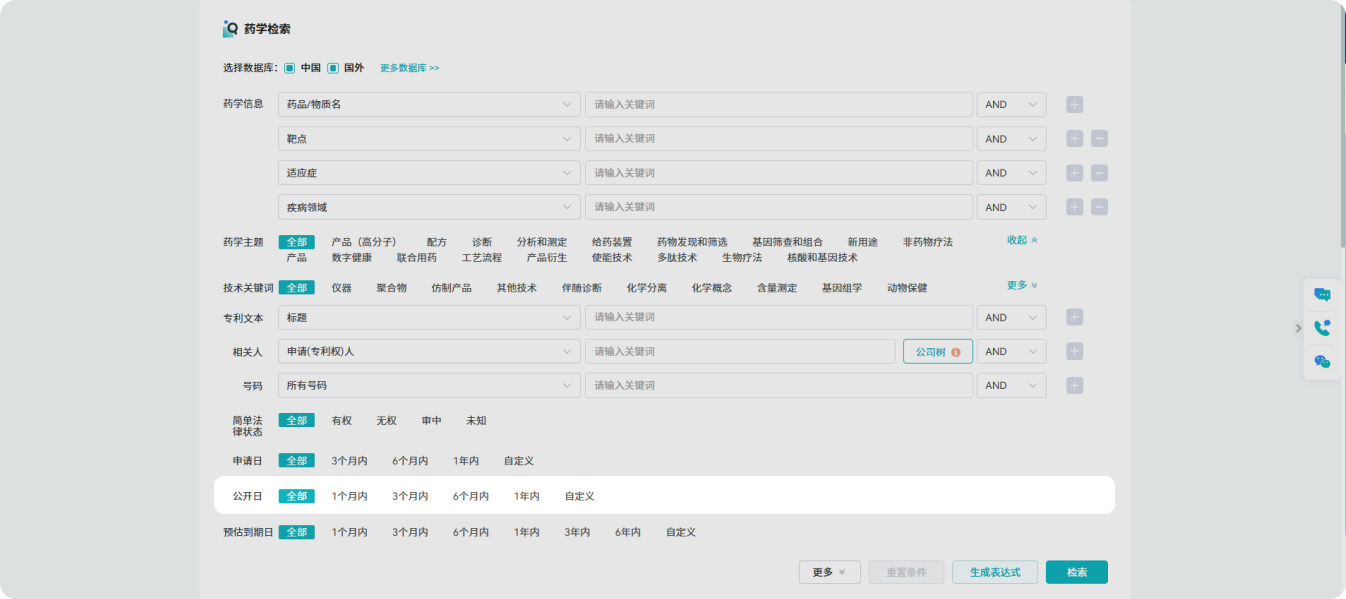This screenshot has width=1346, height=599.
Task: Open the 公司树 button
Action: tap(938, 351)
